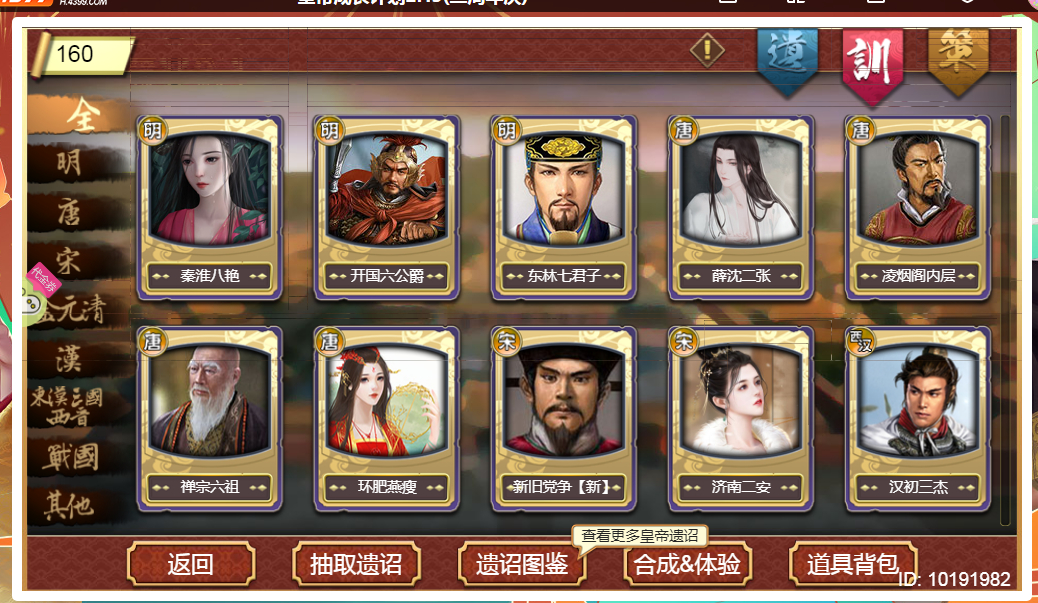Click the 抽取遗诏 button
This screenshot has height=603, width=1038.
click(x=356, y=564)
